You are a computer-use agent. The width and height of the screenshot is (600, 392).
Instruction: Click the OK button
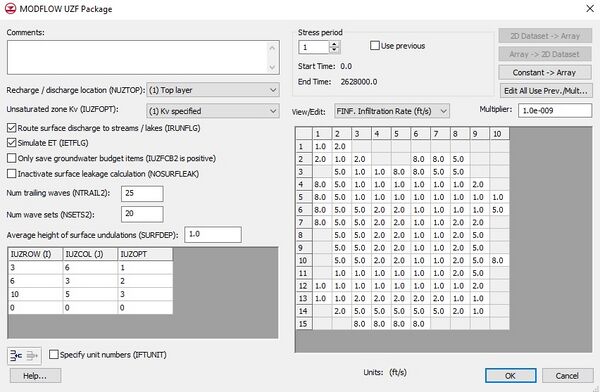coord(510,376)
